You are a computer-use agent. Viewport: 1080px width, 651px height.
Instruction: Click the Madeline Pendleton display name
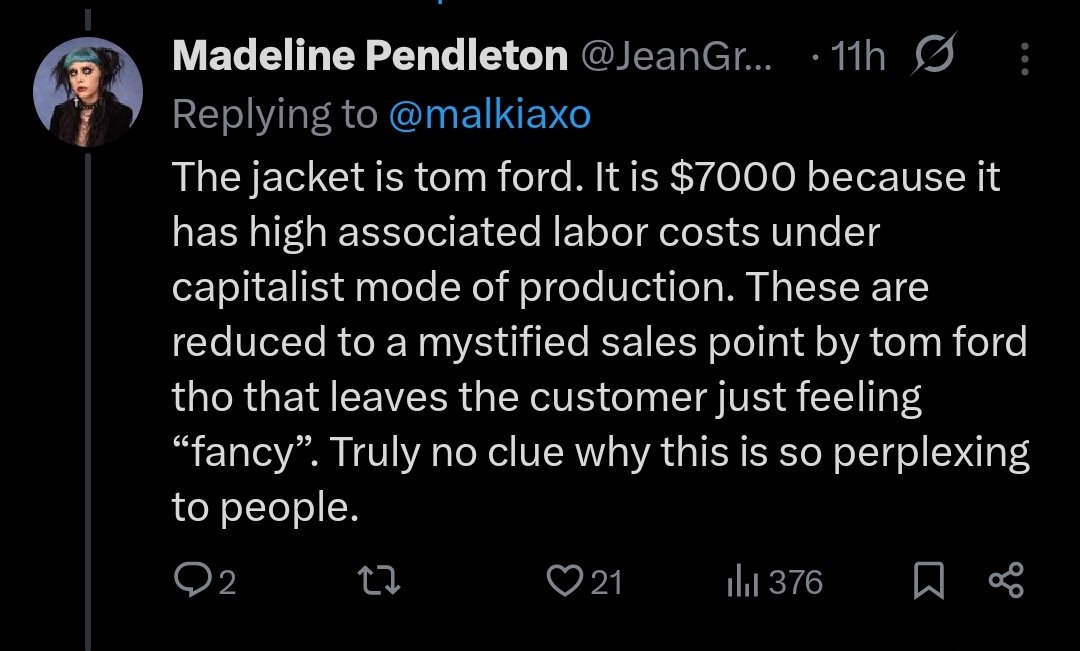(x=370, y=57)
